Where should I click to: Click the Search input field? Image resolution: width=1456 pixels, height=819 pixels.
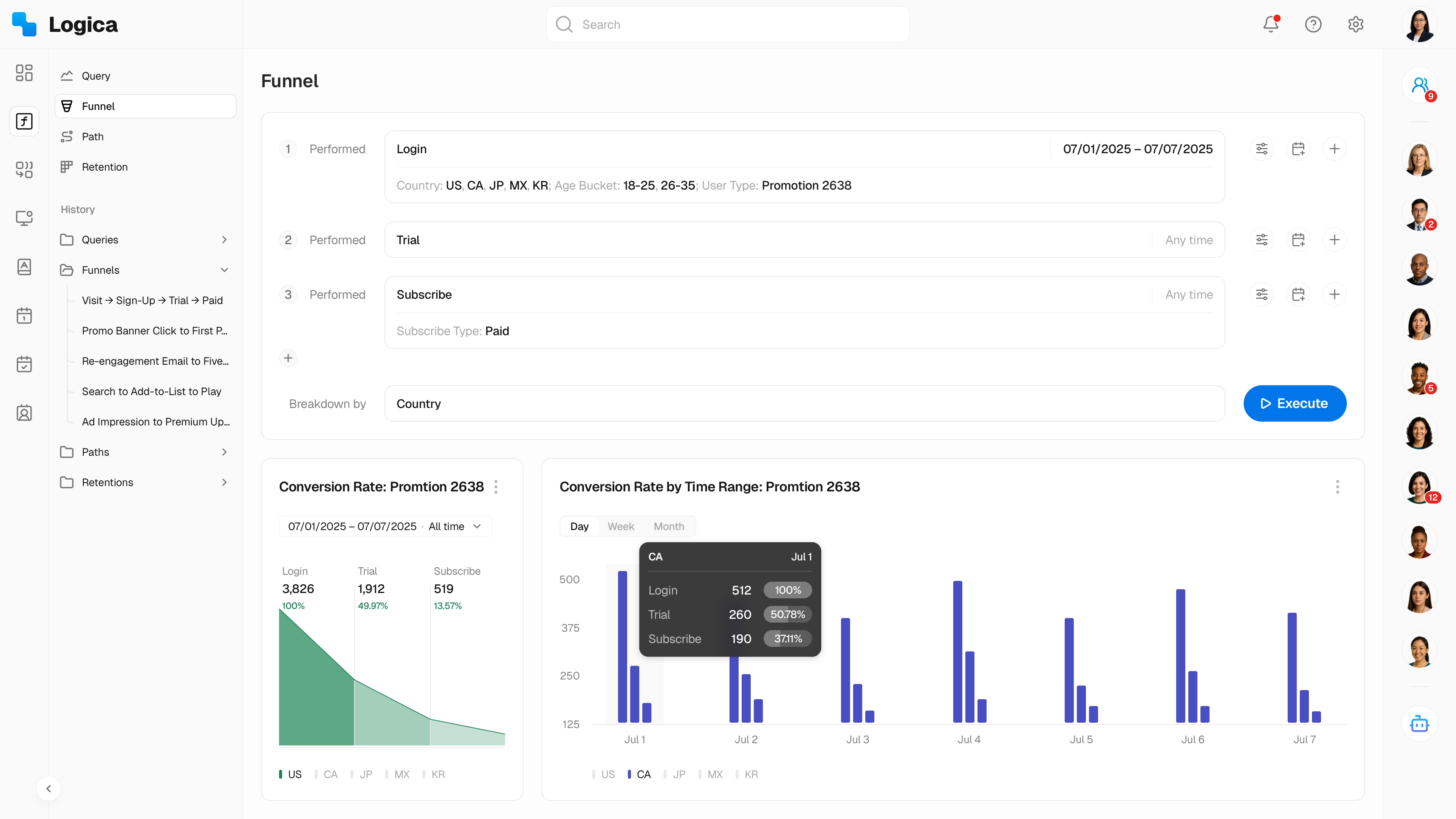click(x=728, y=24)
